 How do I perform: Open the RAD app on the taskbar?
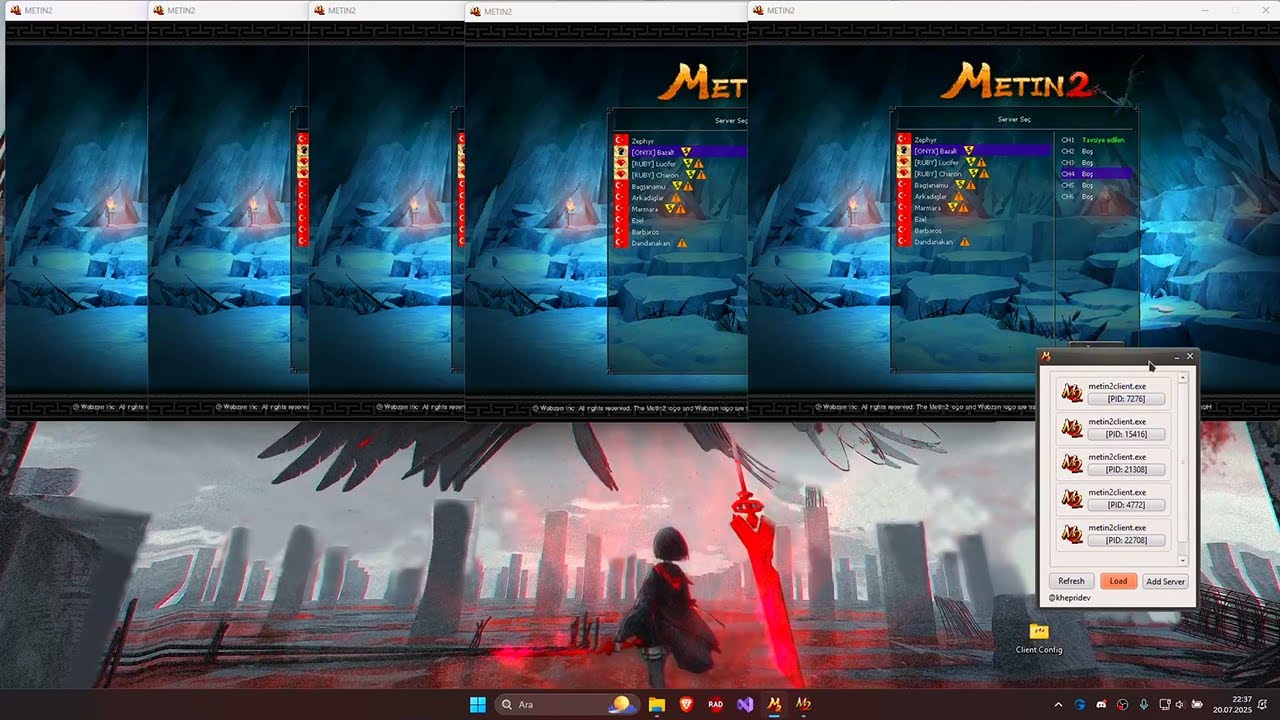click(x=716, y=704)
